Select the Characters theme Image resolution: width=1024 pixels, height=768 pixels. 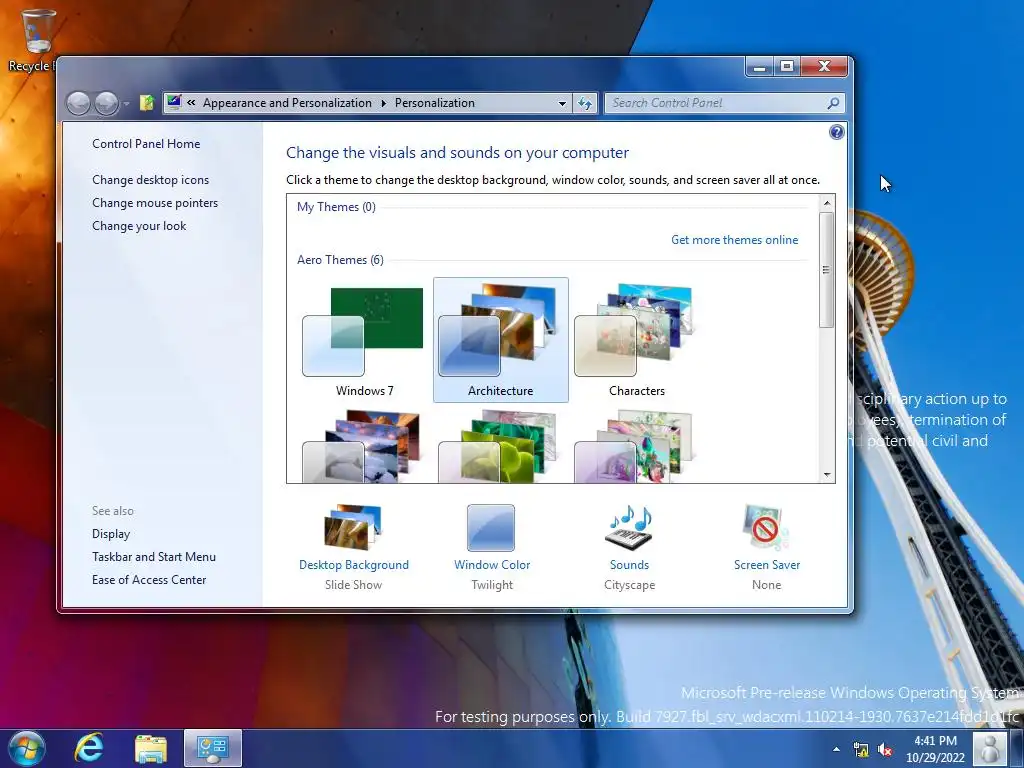pos(637,340)
